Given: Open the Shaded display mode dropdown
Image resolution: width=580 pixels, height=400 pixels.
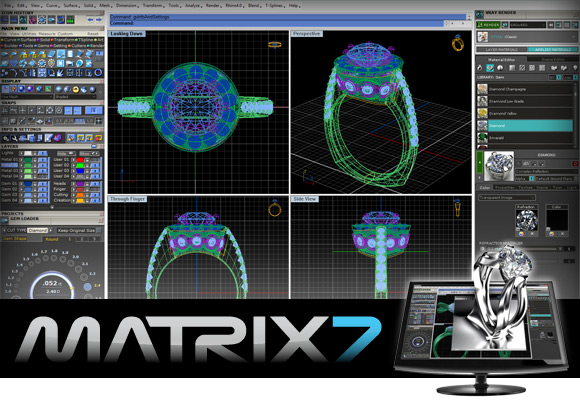Looking at the screenshot, I should pos(76,97).
